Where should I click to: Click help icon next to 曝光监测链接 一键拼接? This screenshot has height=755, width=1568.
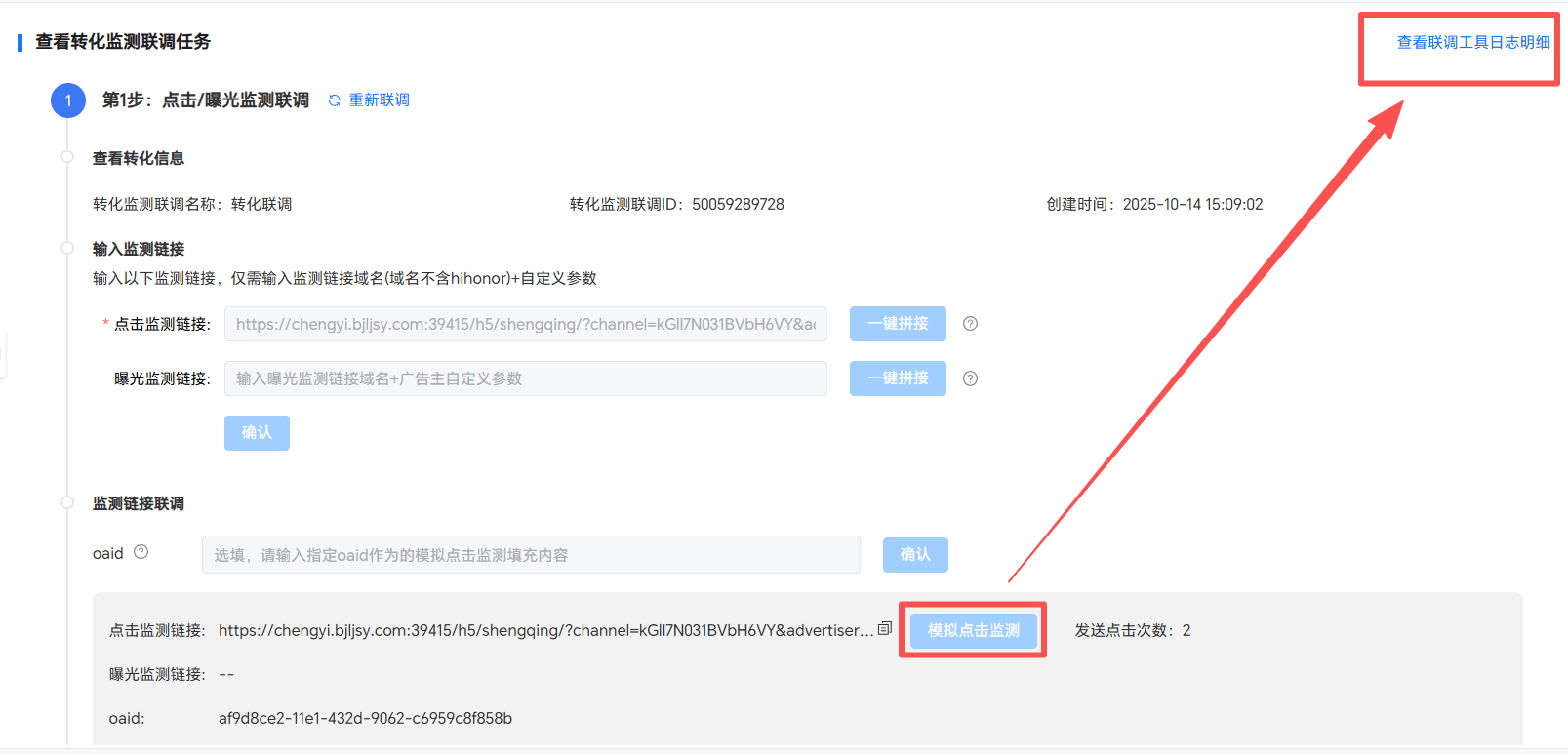pos(970,378)
